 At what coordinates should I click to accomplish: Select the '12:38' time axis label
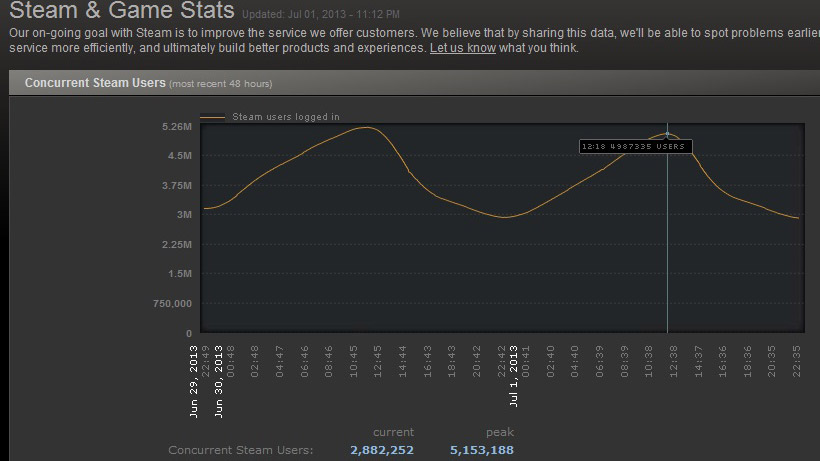click(x=673, y=361)
